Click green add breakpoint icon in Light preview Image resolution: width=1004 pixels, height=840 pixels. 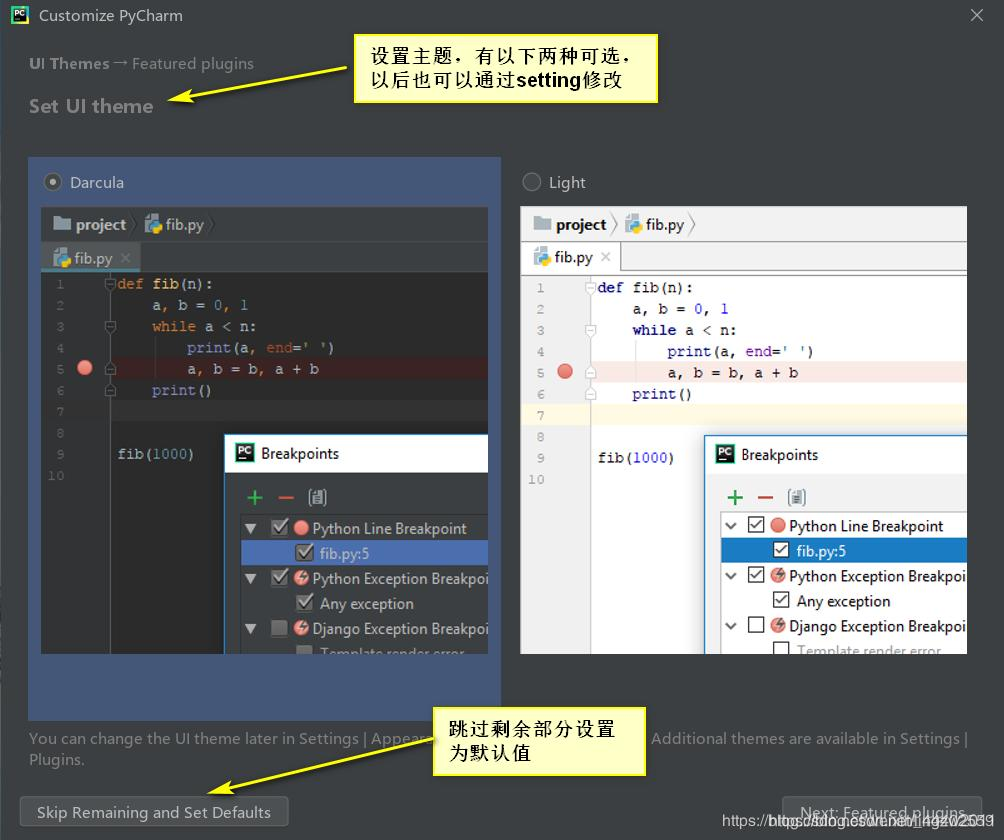pos(735,497)
